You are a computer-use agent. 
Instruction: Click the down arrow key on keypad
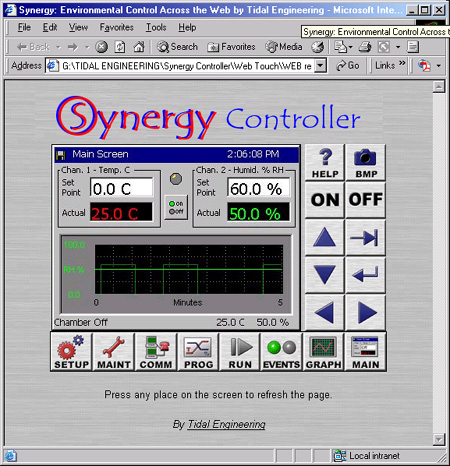pos(325,275)
